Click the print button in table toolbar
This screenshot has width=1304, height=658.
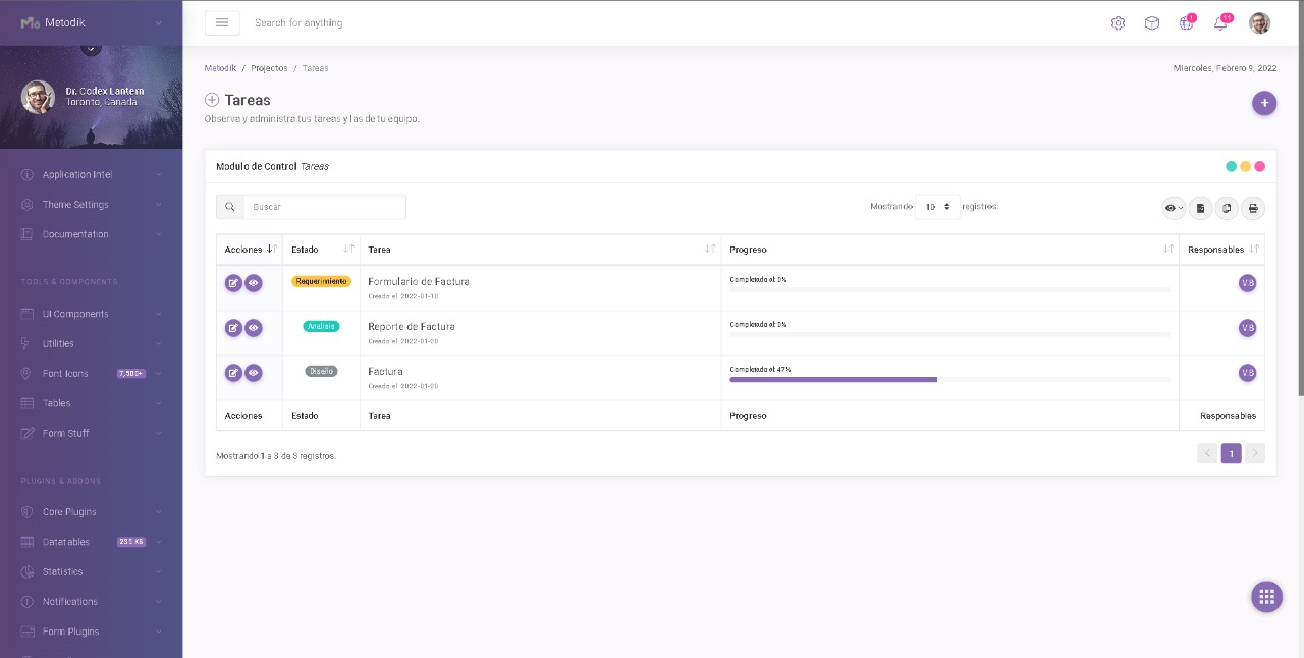pyautogui.click(x=1253, y=208)
